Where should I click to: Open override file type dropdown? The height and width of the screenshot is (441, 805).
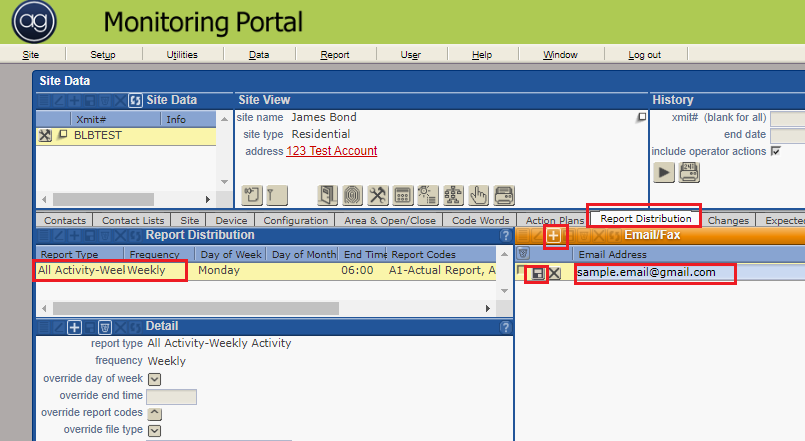155,430
